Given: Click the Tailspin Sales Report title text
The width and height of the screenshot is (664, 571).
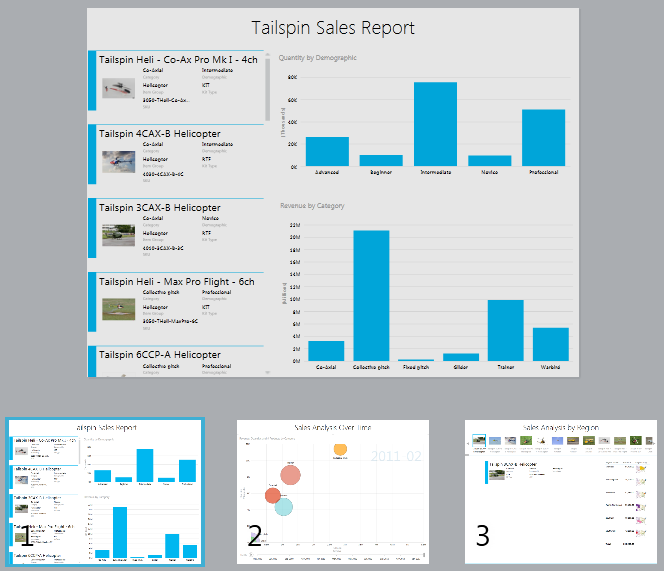Looking at the screenshot, I should point(332,28).
